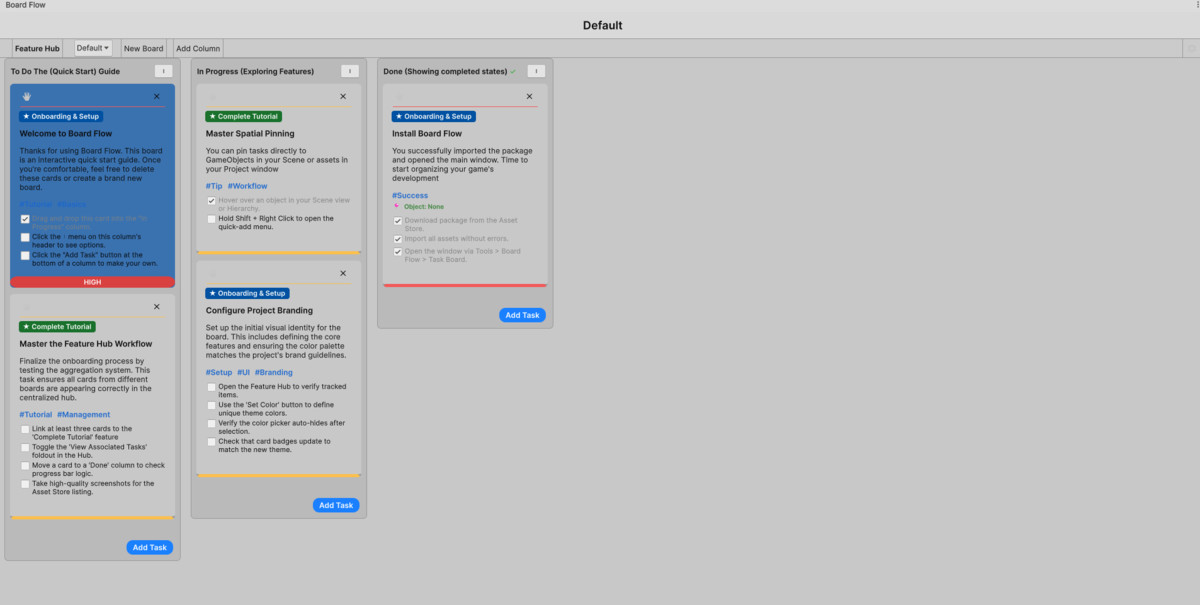Check 'Verify the color picker auto-hides' item

pos(212,423)
